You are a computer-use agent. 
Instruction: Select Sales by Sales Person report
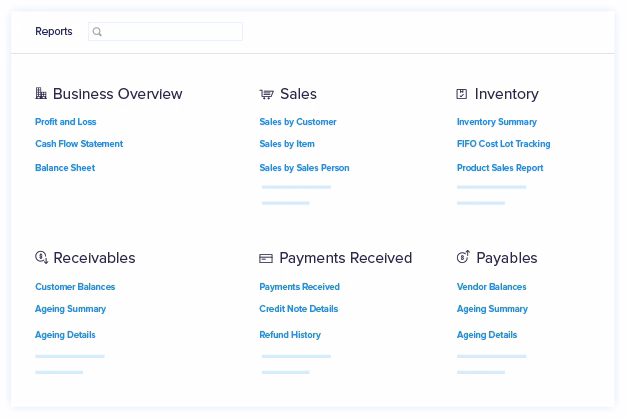click(304, 168)
